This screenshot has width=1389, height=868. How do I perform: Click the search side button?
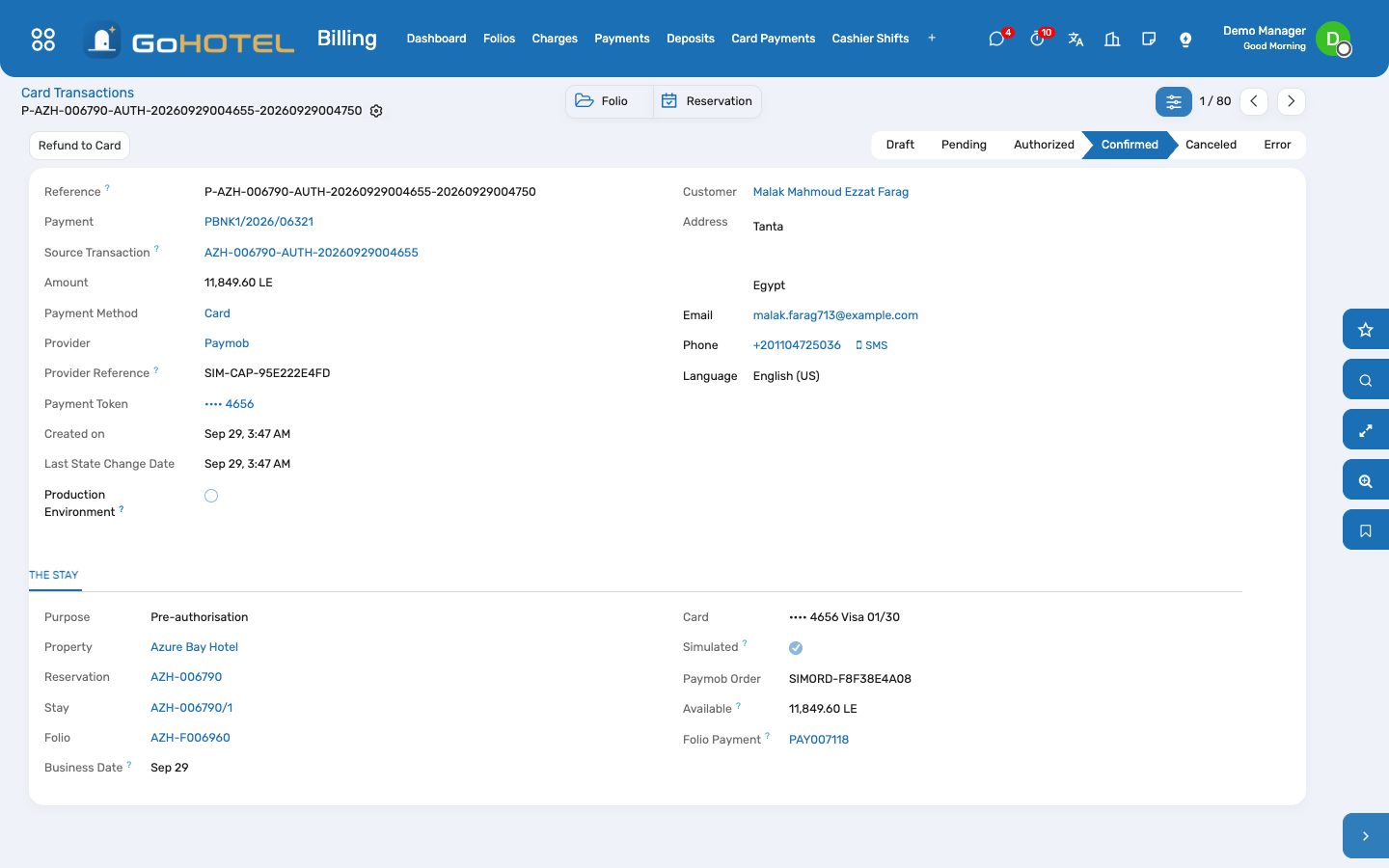tap(1365, 380)
